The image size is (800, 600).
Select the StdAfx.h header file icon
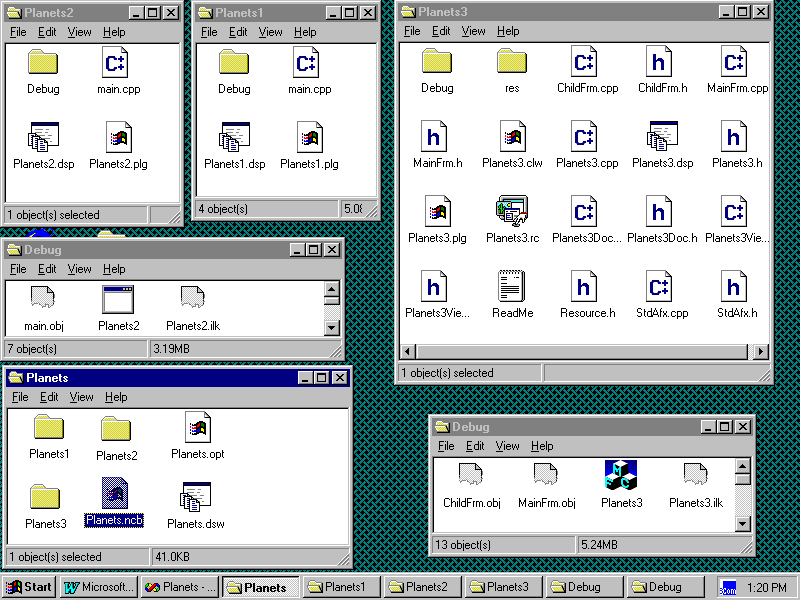pos(736,287)
